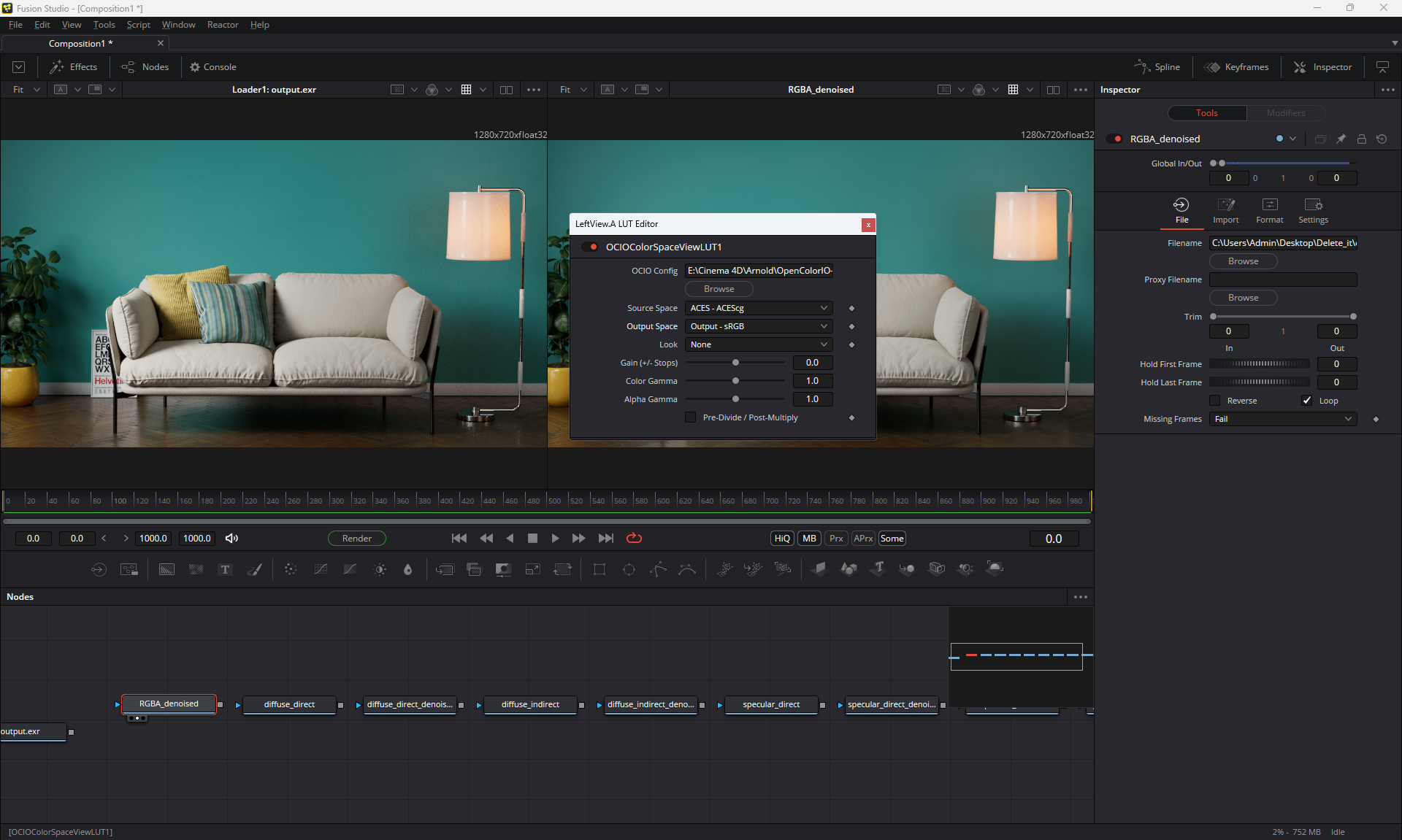
Task: Add a Brightness Contrast tool icon
Action: click(380, 569)
